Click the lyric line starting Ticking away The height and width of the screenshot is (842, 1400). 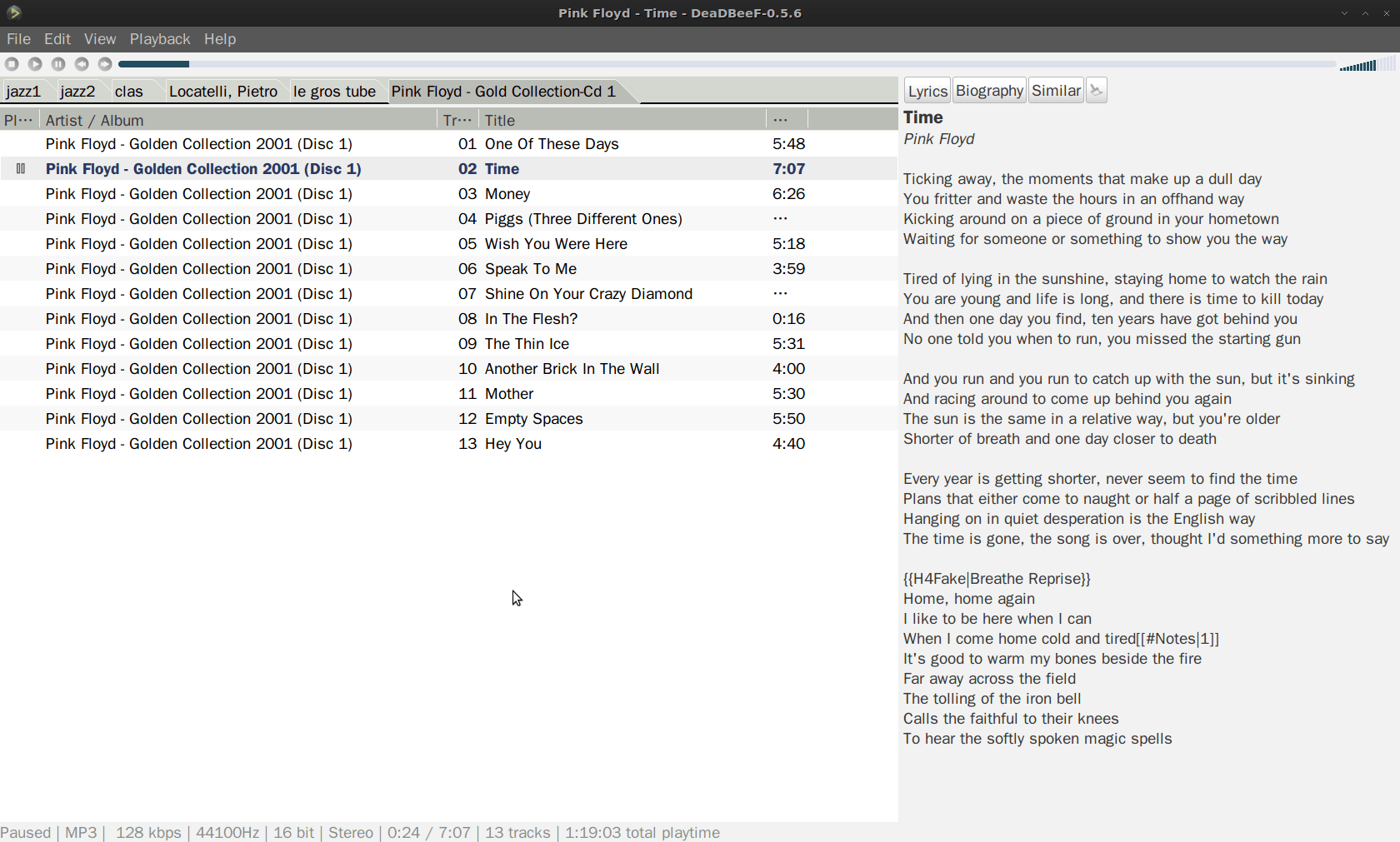[x=1082, y=179]
